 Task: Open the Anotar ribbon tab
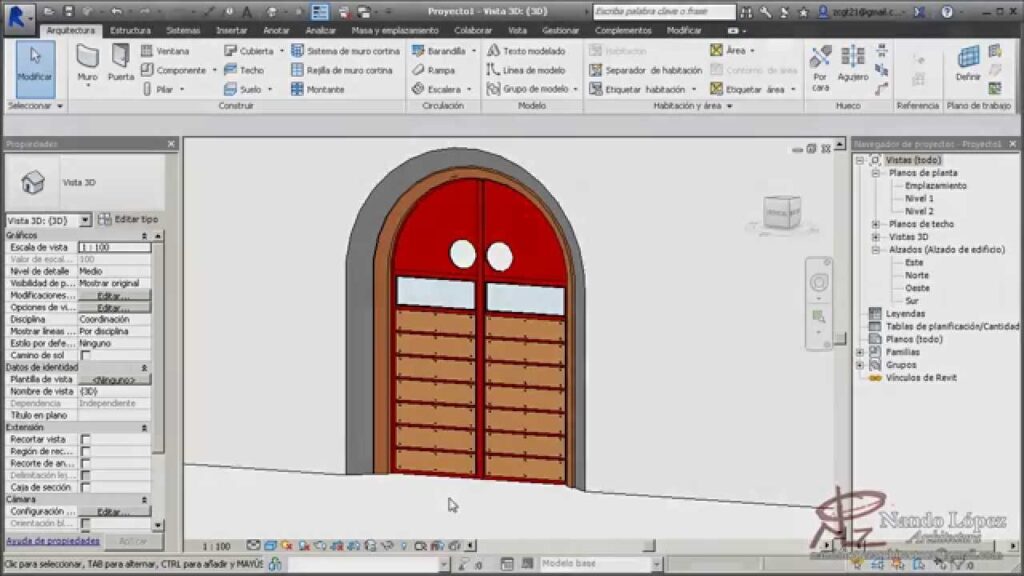click(276, 31)
